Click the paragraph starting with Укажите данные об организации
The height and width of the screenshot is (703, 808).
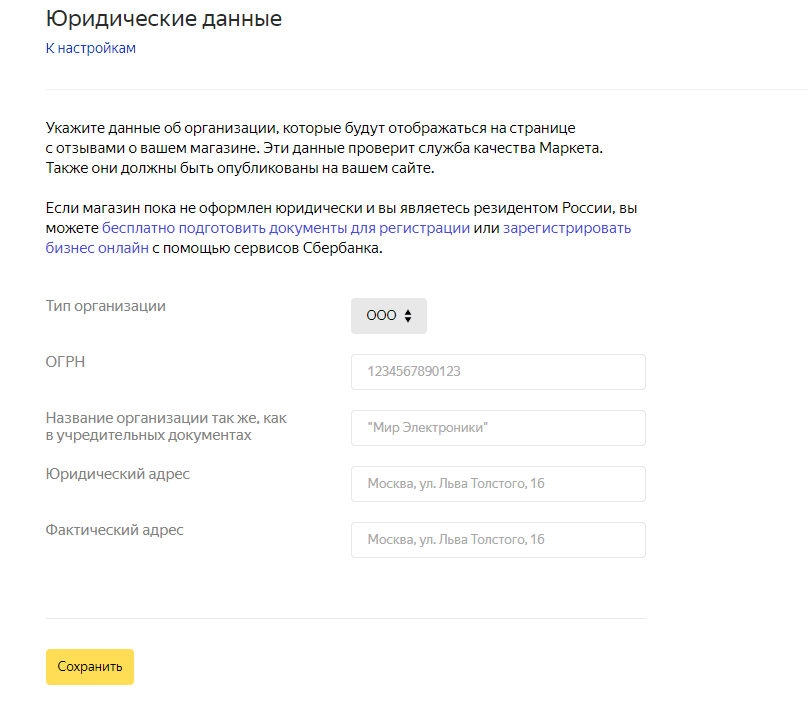click(310, 129)
